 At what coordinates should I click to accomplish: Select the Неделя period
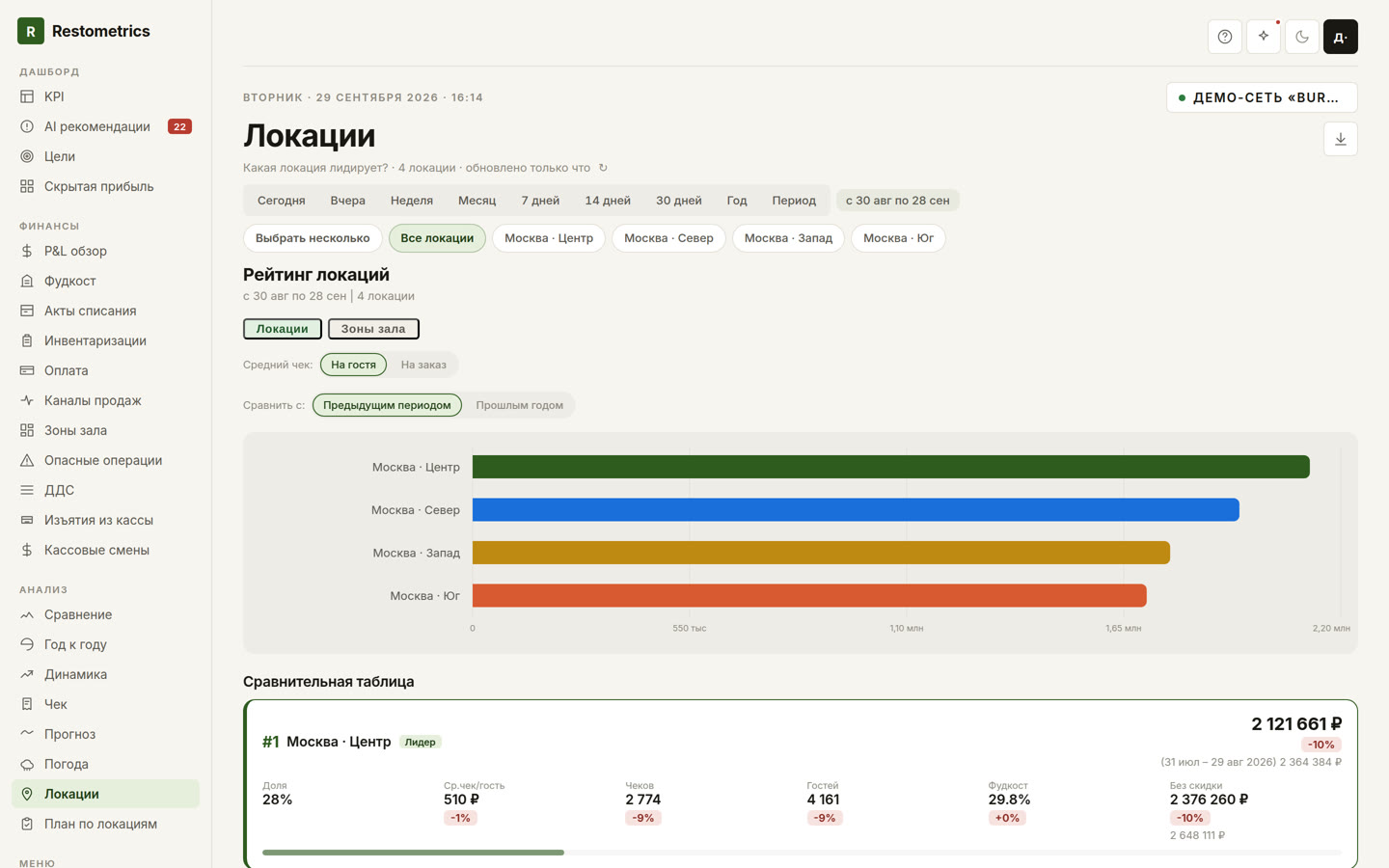411,201
